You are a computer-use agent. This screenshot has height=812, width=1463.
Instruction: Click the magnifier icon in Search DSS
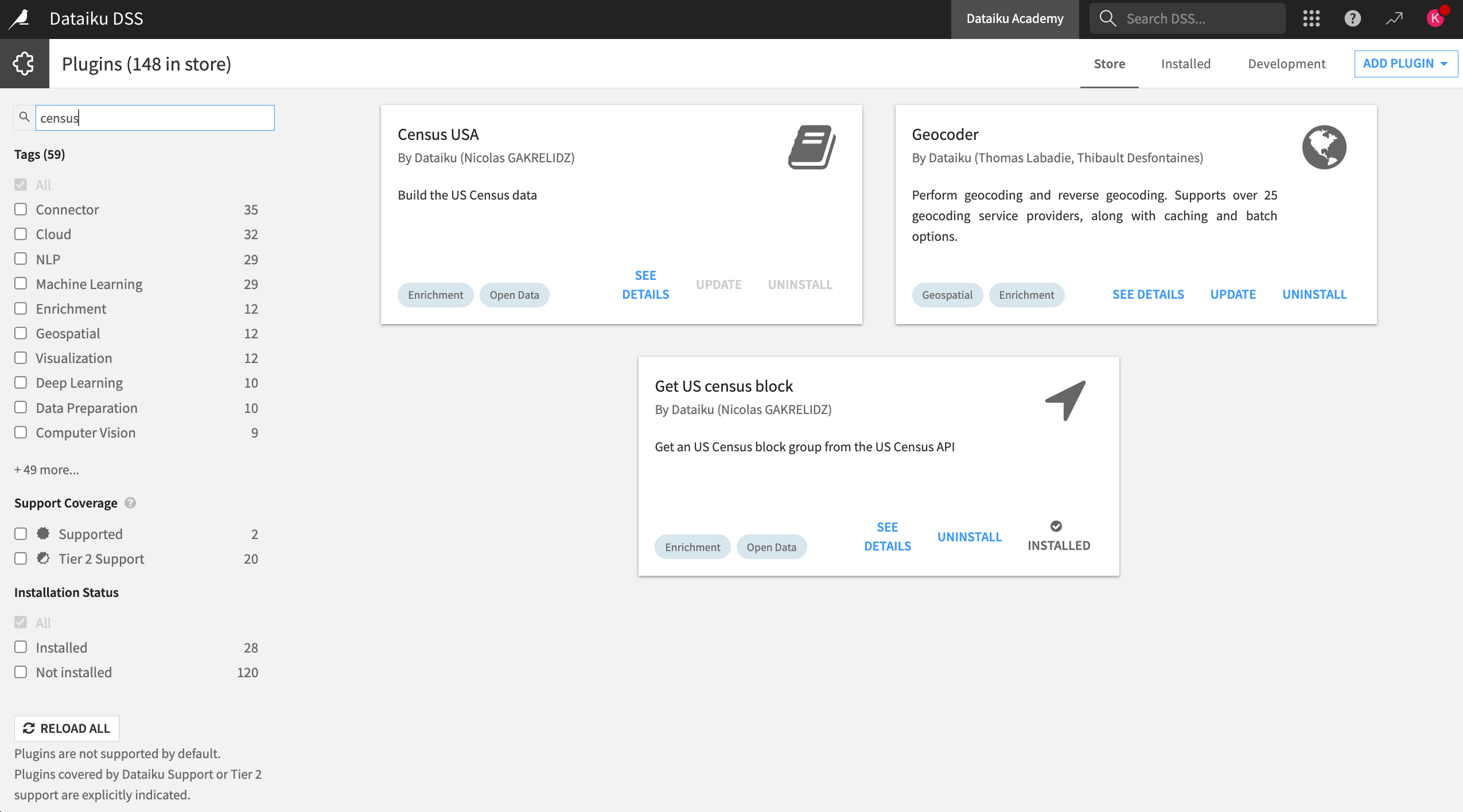click(1107, 19)
